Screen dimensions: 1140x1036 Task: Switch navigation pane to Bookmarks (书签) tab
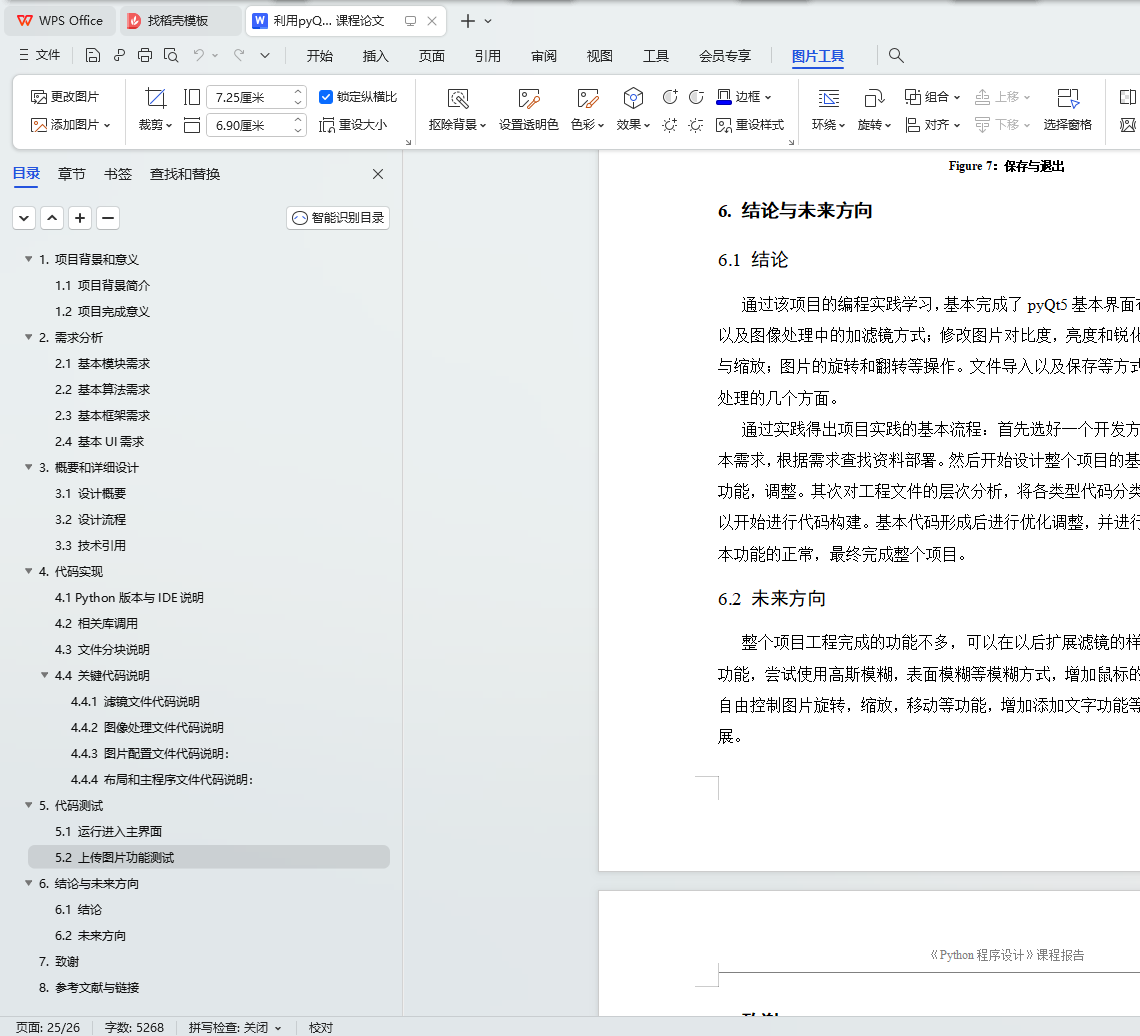[118, 174]
